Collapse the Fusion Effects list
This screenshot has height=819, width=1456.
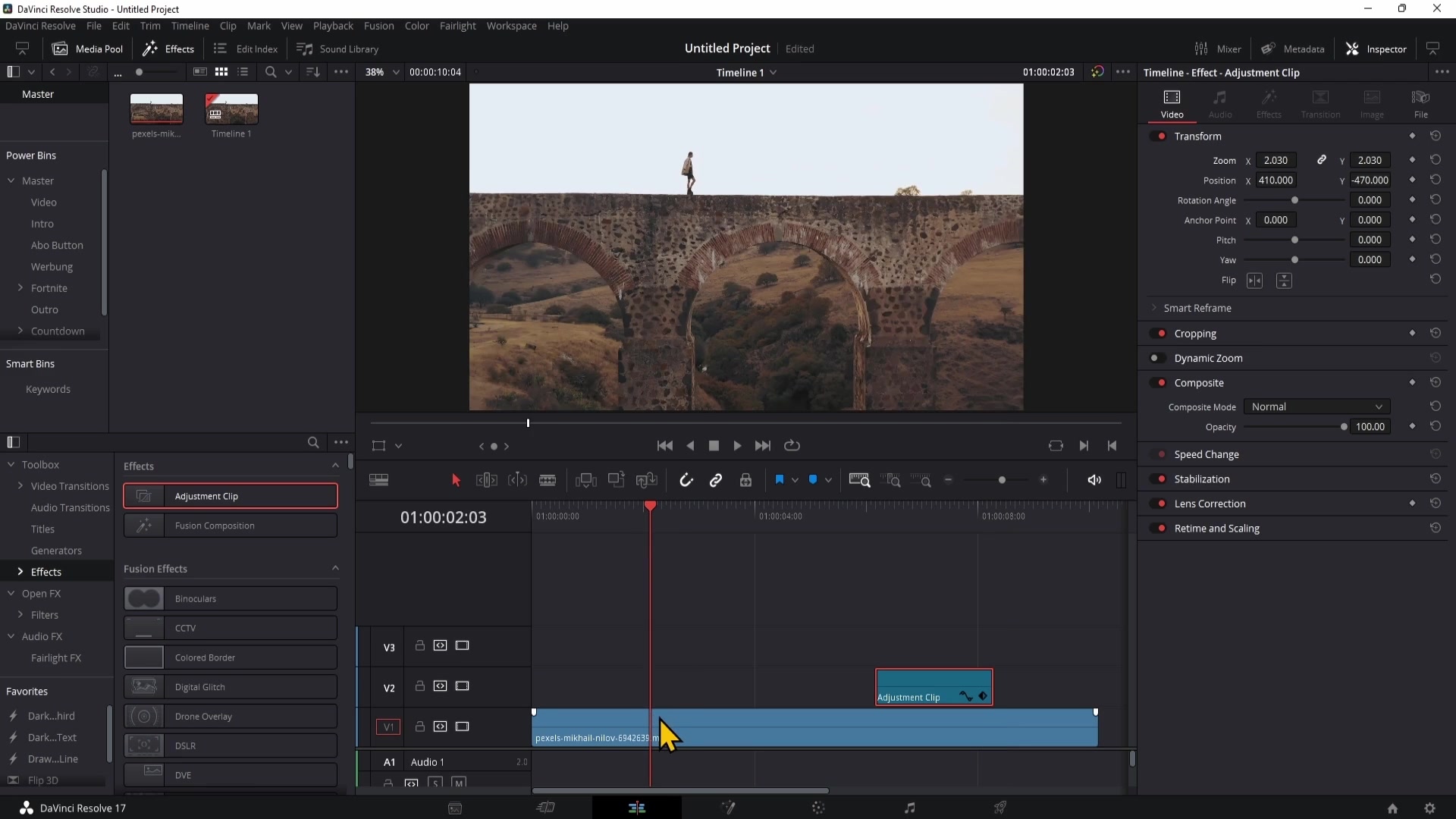tap(334, 568)
